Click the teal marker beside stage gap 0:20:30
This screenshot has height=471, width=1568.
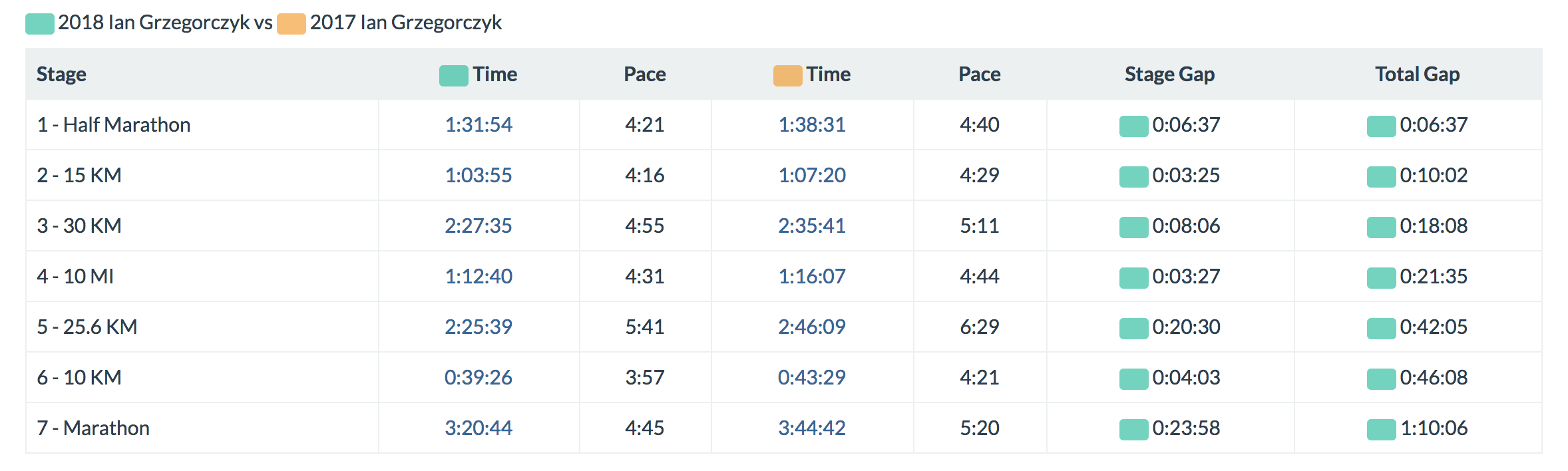tap(1133, 329)
